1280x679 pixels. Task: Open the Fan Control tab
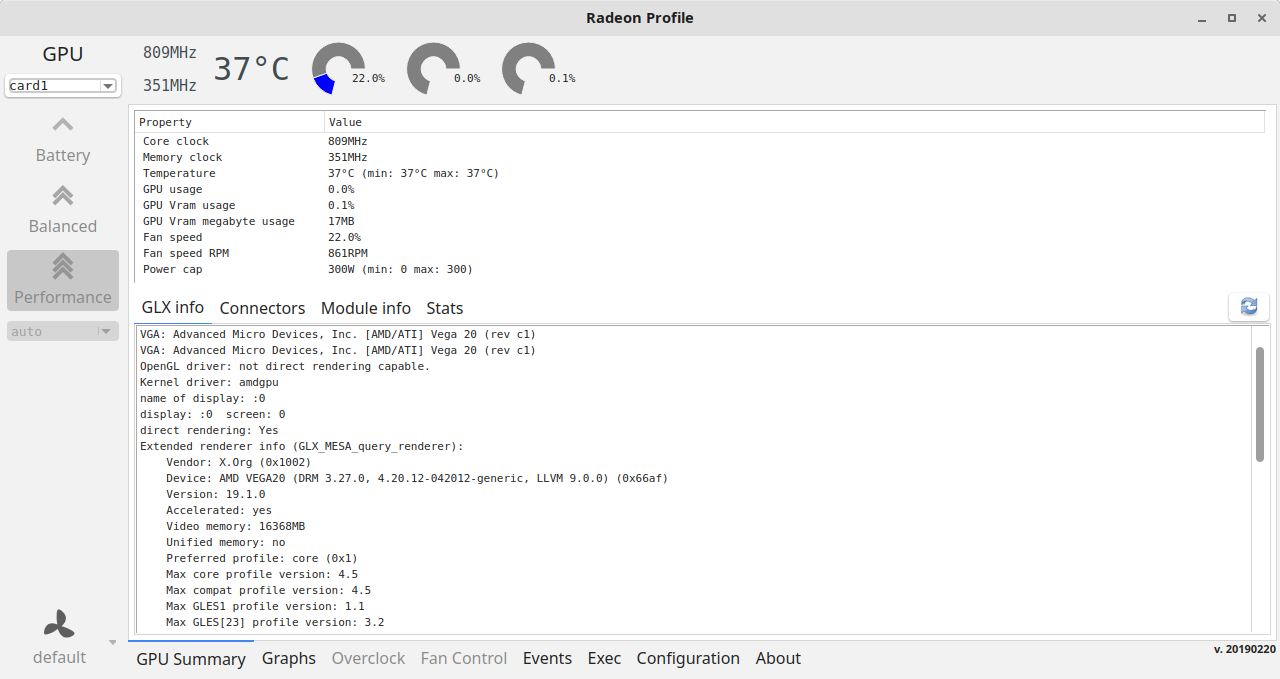pyautogui.click(x=464, y=658)
